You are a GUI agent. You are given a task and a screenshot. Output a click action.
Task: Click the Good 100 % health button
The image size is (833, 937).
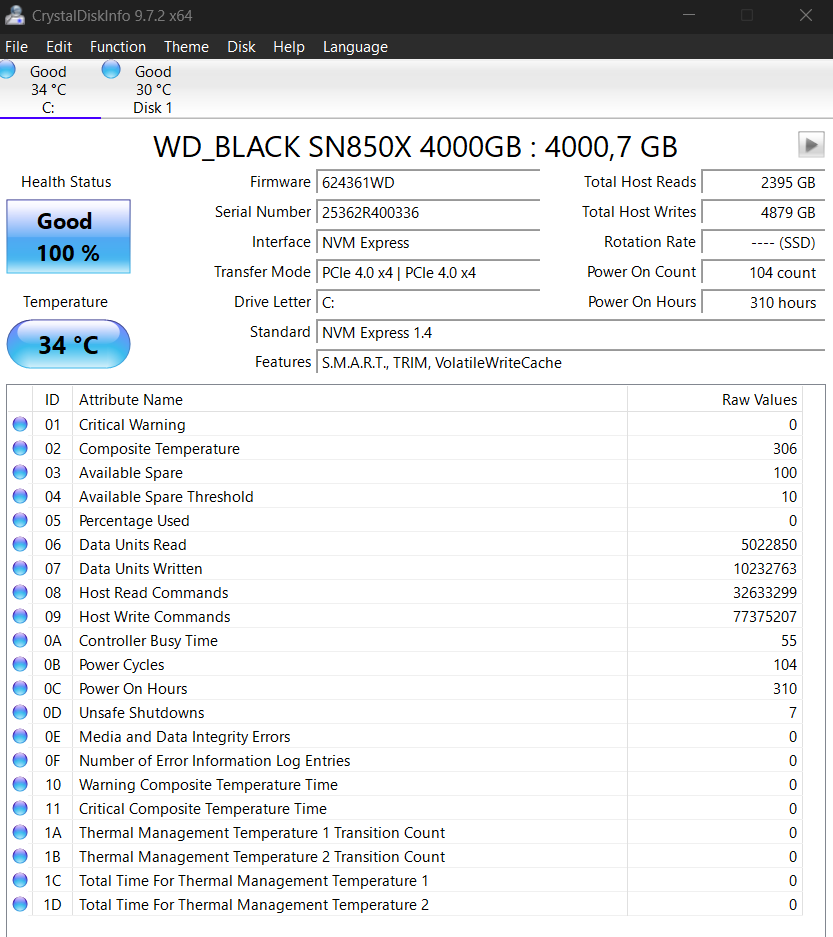pos(69,237)
